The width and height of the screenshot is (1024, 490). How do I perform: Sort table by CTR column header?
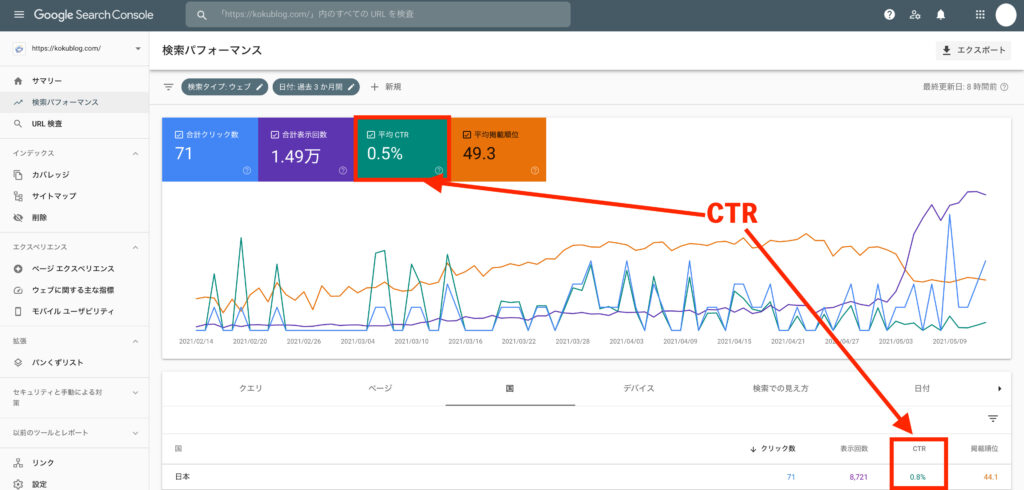(x=918, y=449)
